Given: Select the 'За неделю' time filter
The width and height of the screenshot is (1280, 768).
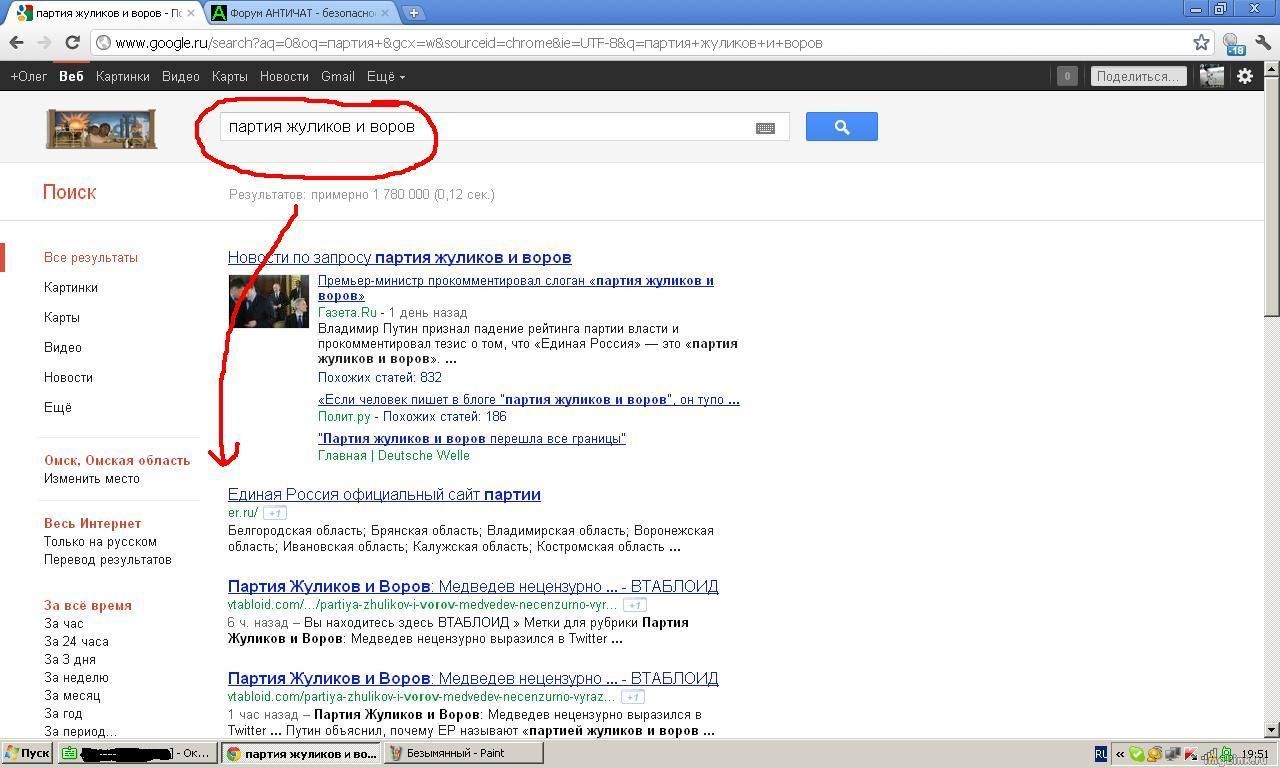Looking at the screenshot, I should (x=76, y=677).
